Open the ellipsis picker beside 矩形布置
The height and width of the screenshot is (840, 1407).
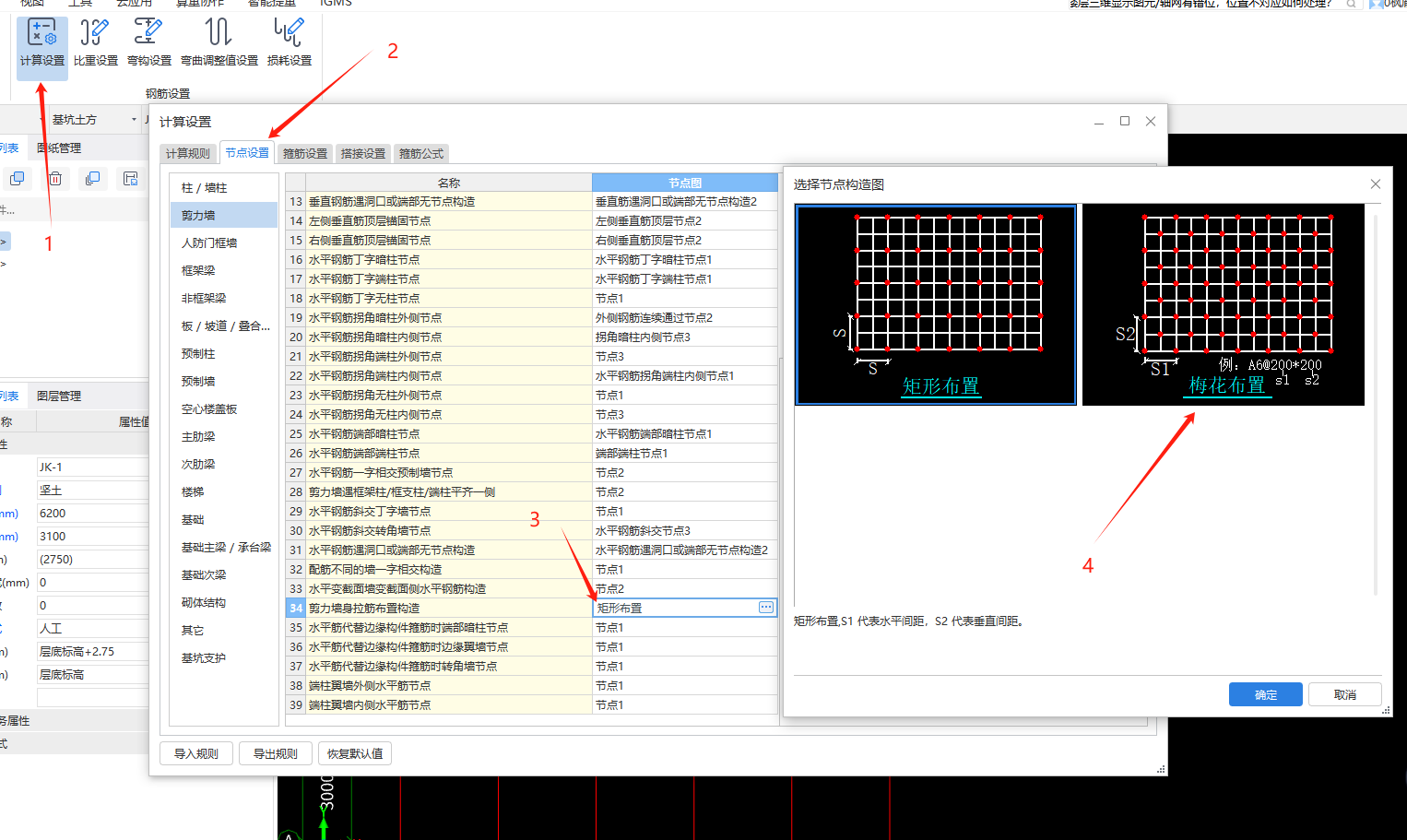coord(765,608)
